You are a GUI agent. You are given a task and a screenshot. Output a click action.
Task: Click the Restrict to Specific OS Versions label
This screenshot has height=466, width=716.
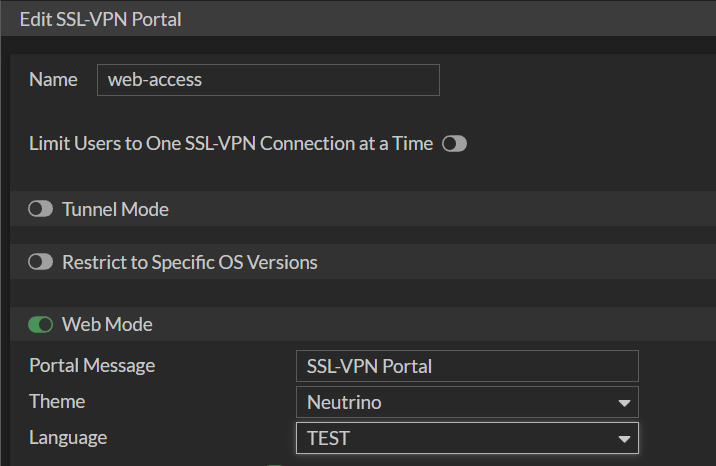tap(190, 263)
